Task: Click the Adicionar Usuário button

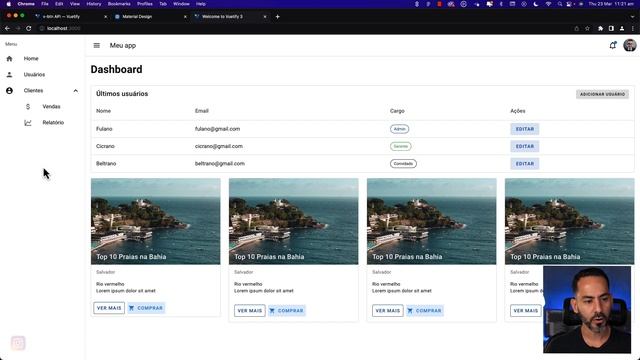Action: (x=602, y=94)
